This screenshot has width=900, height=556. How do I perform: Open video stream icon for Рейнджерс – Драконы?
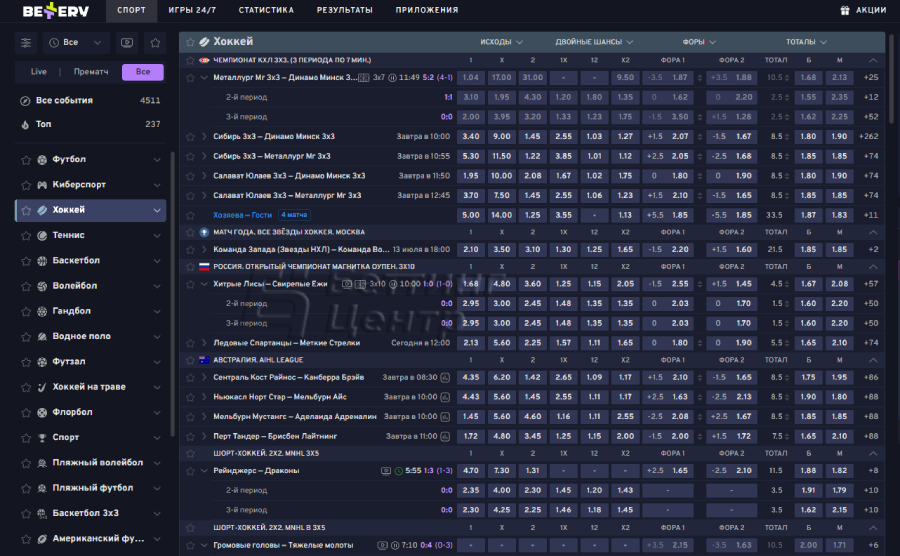[x=386, y=471]
